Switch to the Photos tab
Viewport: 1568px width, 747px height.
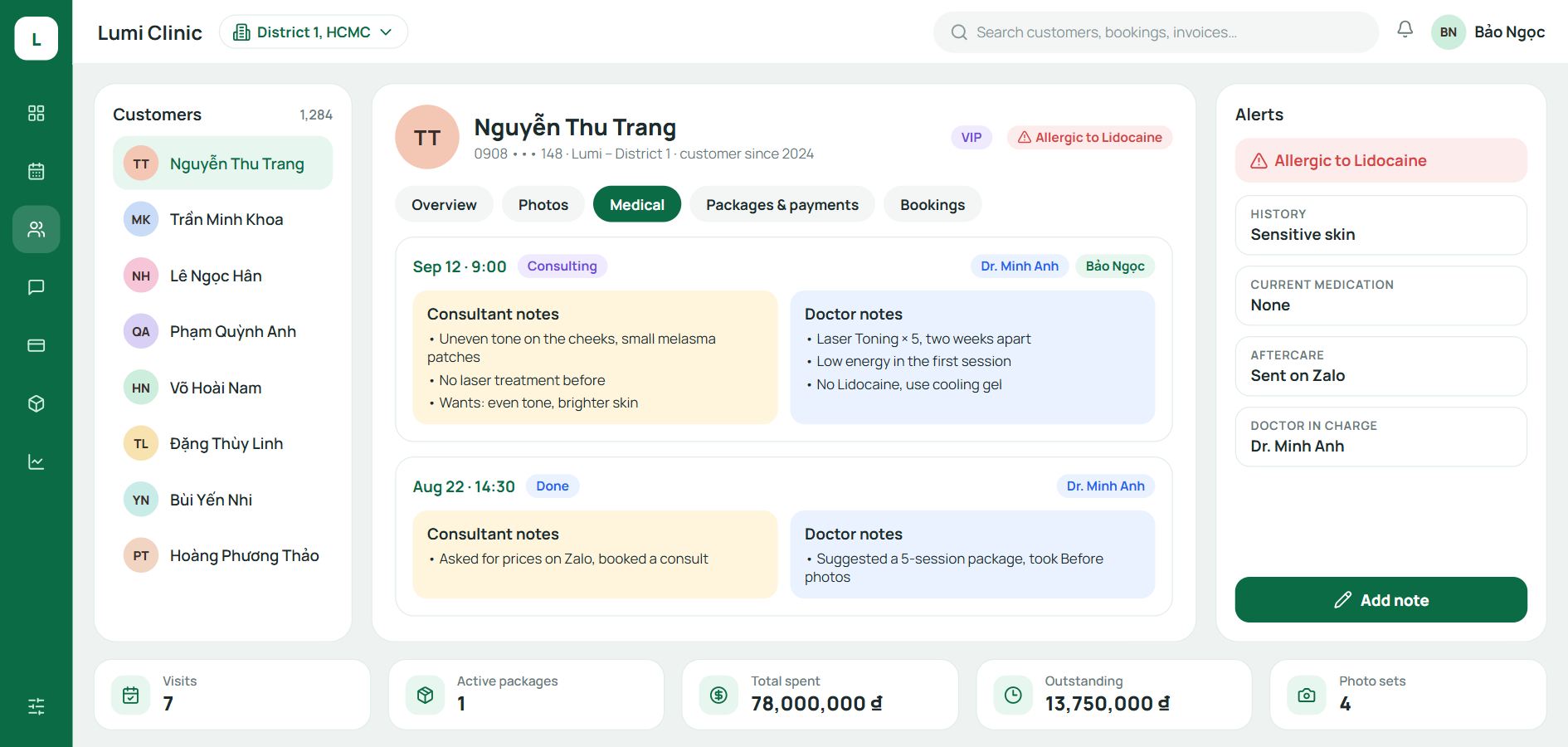[x=543, y=204]
